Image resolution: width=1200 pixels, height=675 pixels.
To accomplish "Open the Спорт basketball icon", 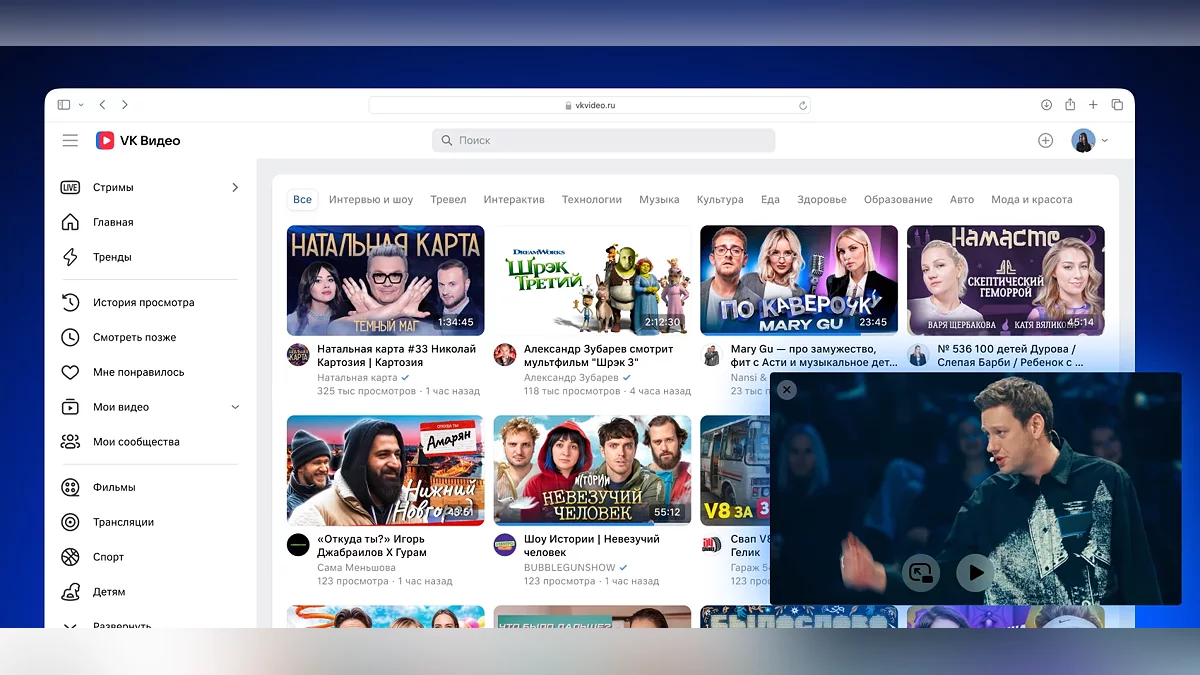I will click(x=70, y=557).
